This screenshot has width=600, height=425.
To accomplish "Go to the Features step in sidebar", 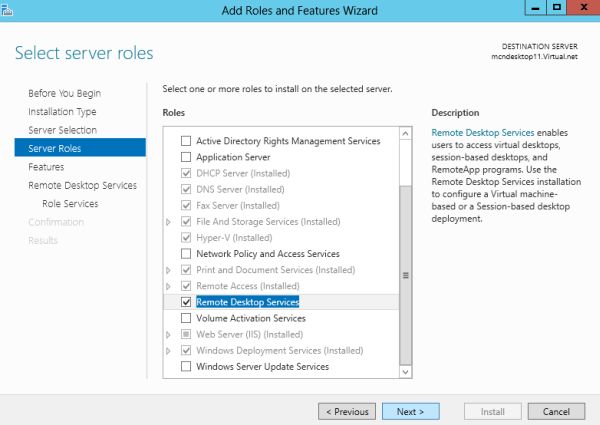I will click(46, 167).
